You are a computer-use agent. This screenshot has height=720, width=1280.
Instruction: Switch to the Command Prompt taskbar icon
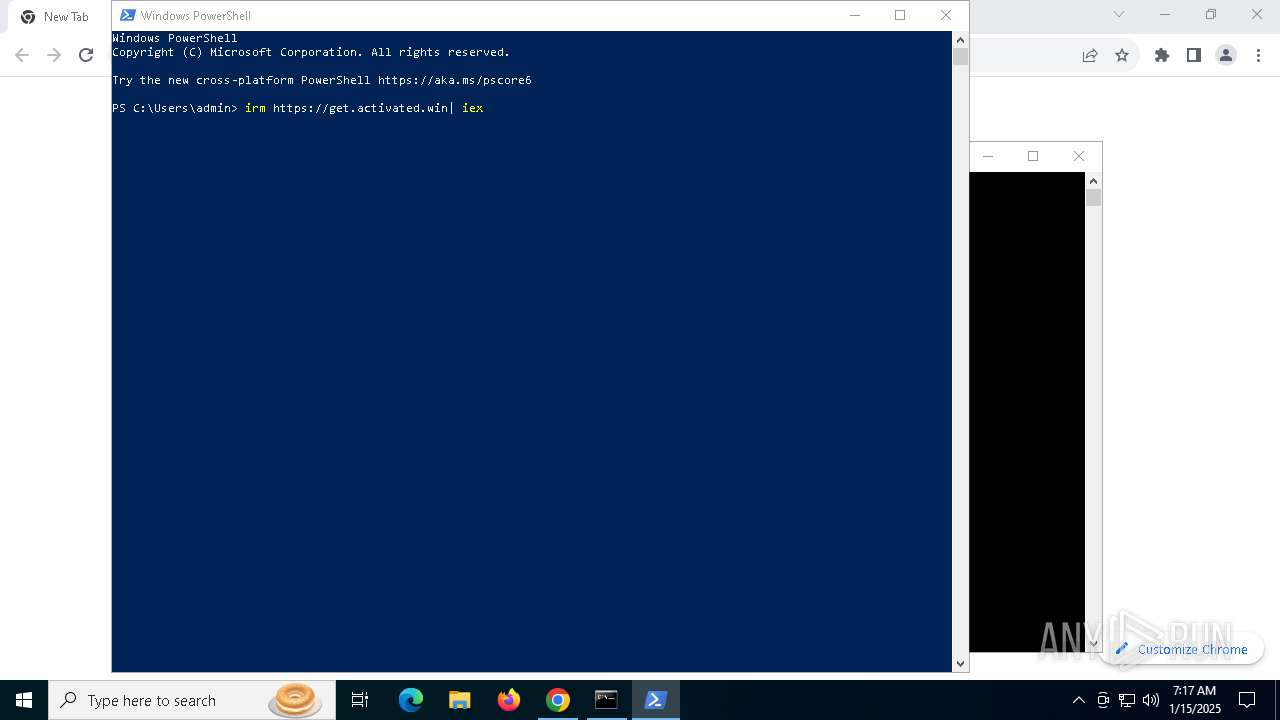(606, 700)
